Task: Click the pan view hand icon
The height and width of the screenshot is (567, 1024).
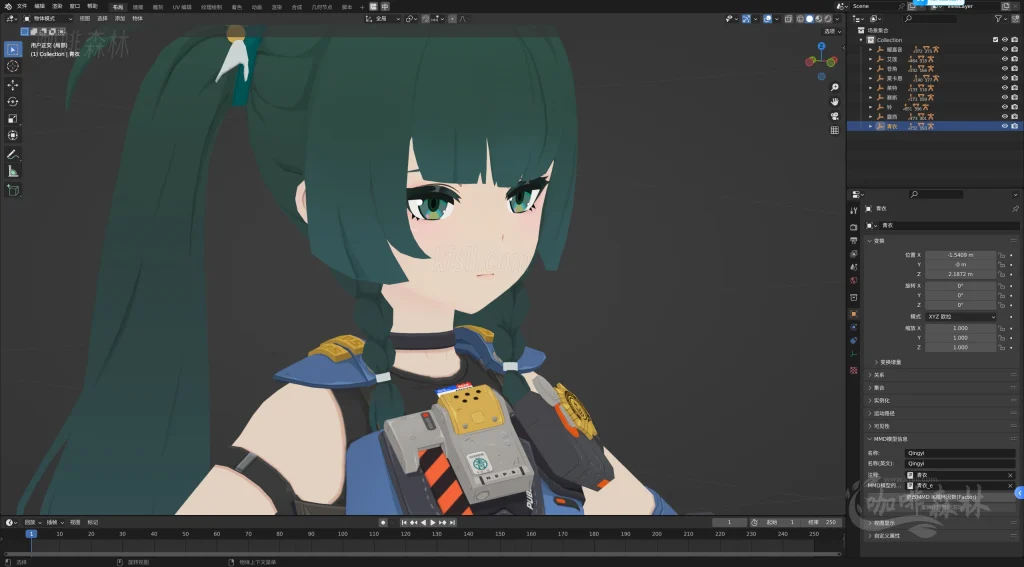Action: coord(835,101)
